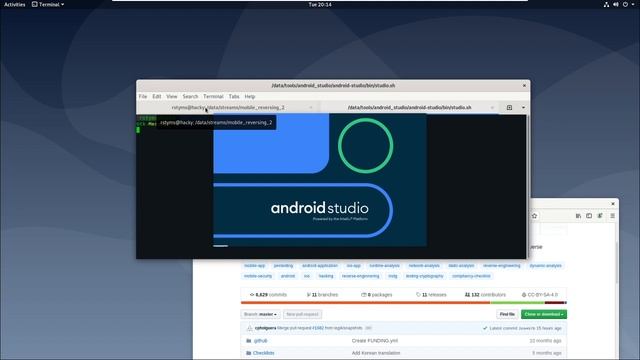Click the Find file button

(507, 314)
